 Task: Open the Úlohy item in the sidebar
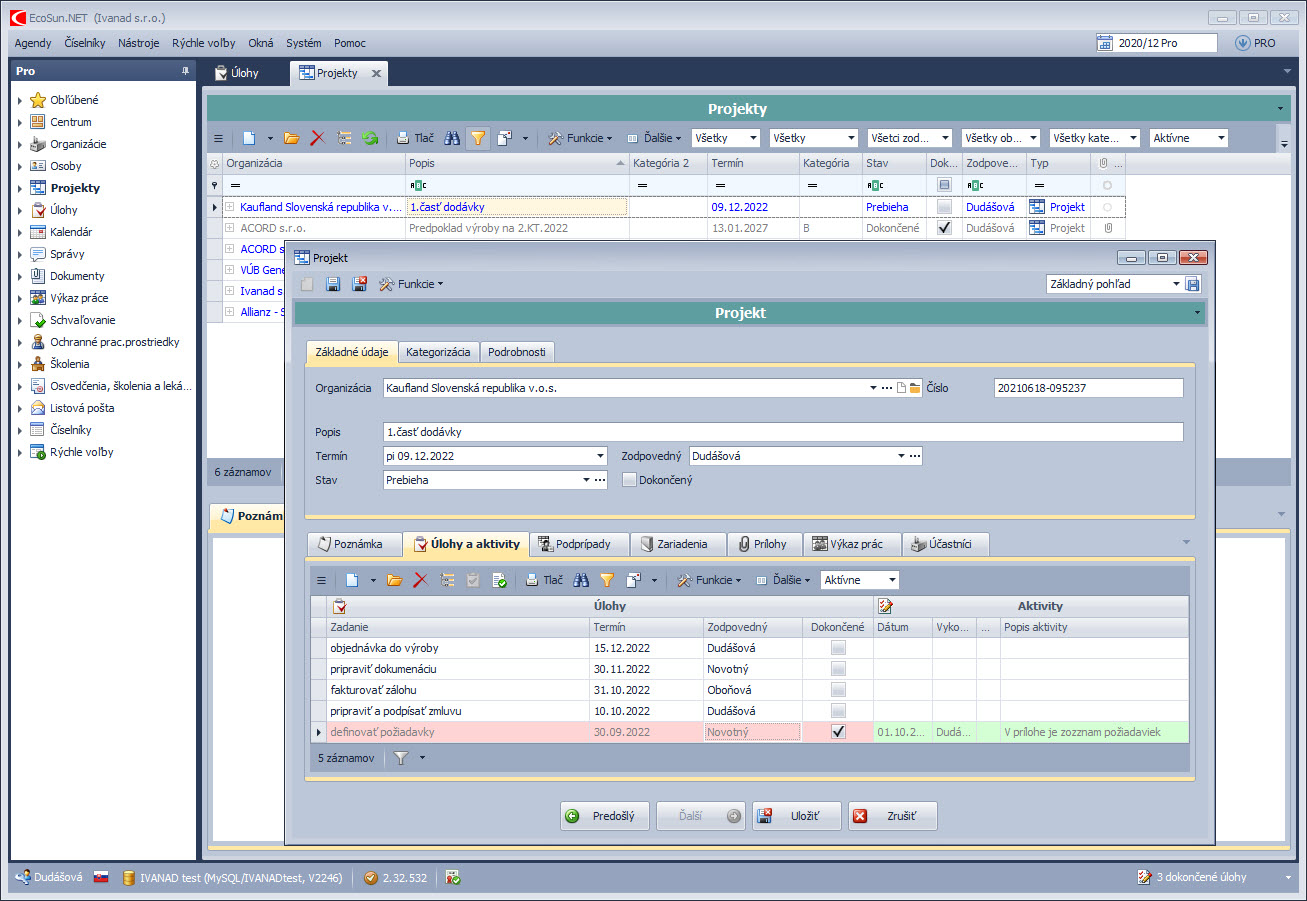[x=64, y=210]
